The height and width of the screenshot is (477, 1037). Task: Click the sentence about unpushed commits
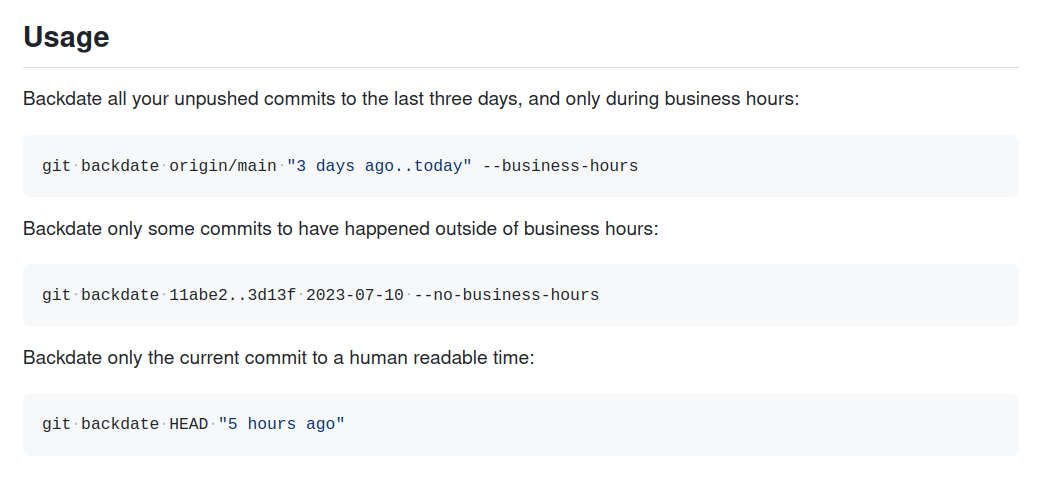tap(410, 100)
